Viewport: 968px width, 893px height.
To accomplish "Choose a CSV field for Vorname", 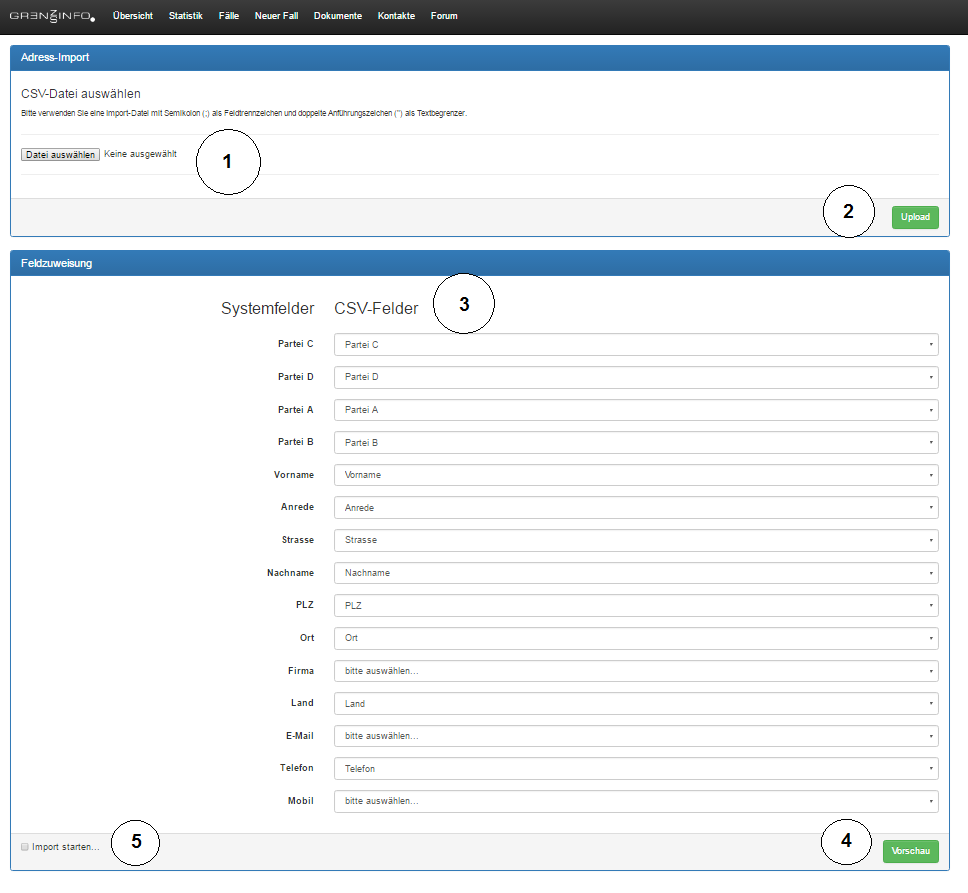I will tap(636, 475).
